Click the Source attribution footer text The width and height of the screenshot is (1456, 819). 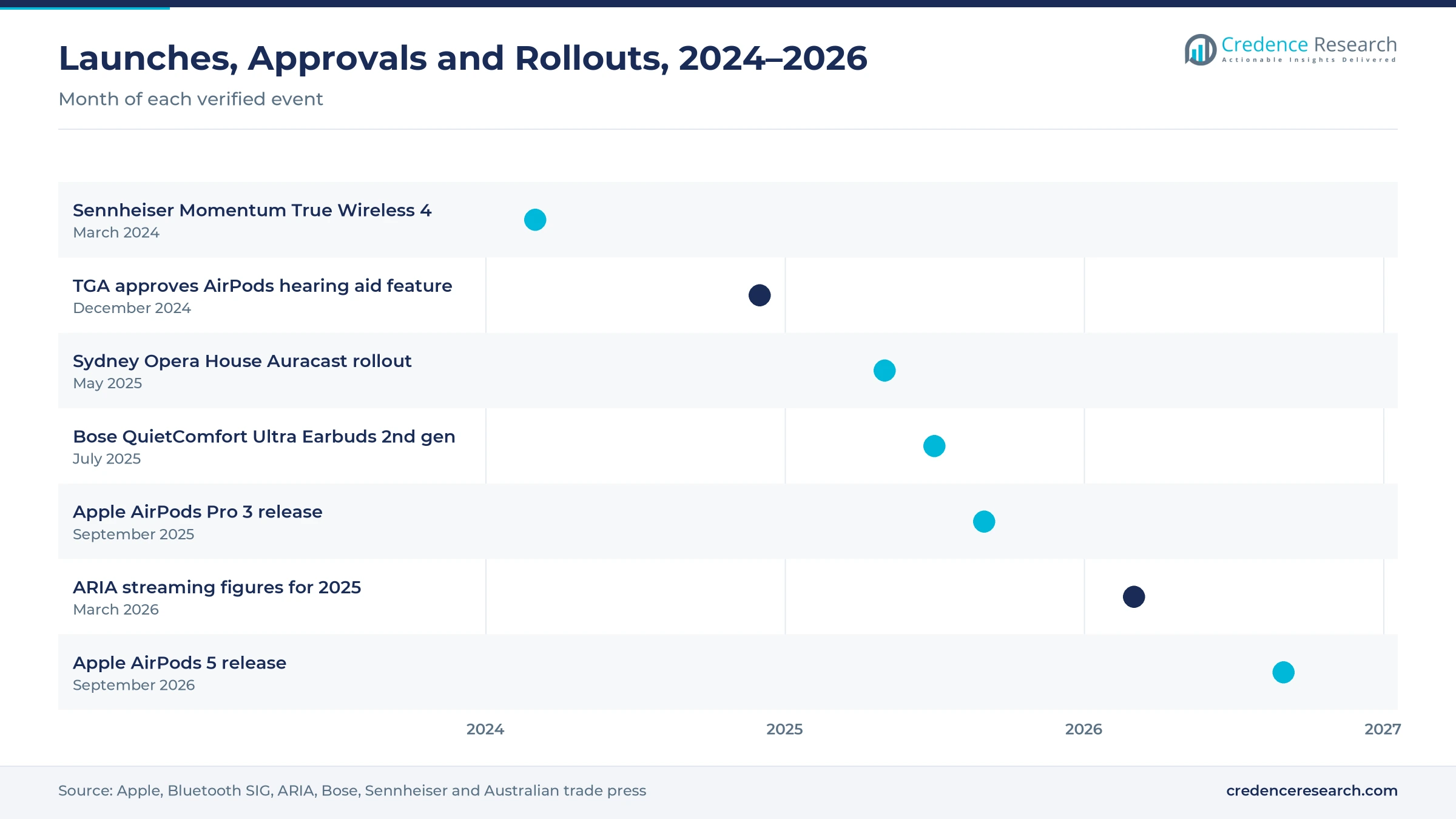(x=352, y=790)
